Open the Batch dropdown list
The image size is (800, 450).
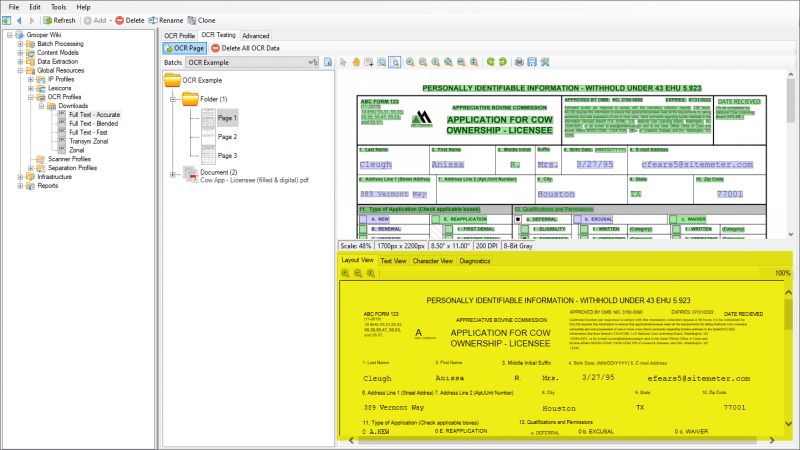[x=311, y=62]
